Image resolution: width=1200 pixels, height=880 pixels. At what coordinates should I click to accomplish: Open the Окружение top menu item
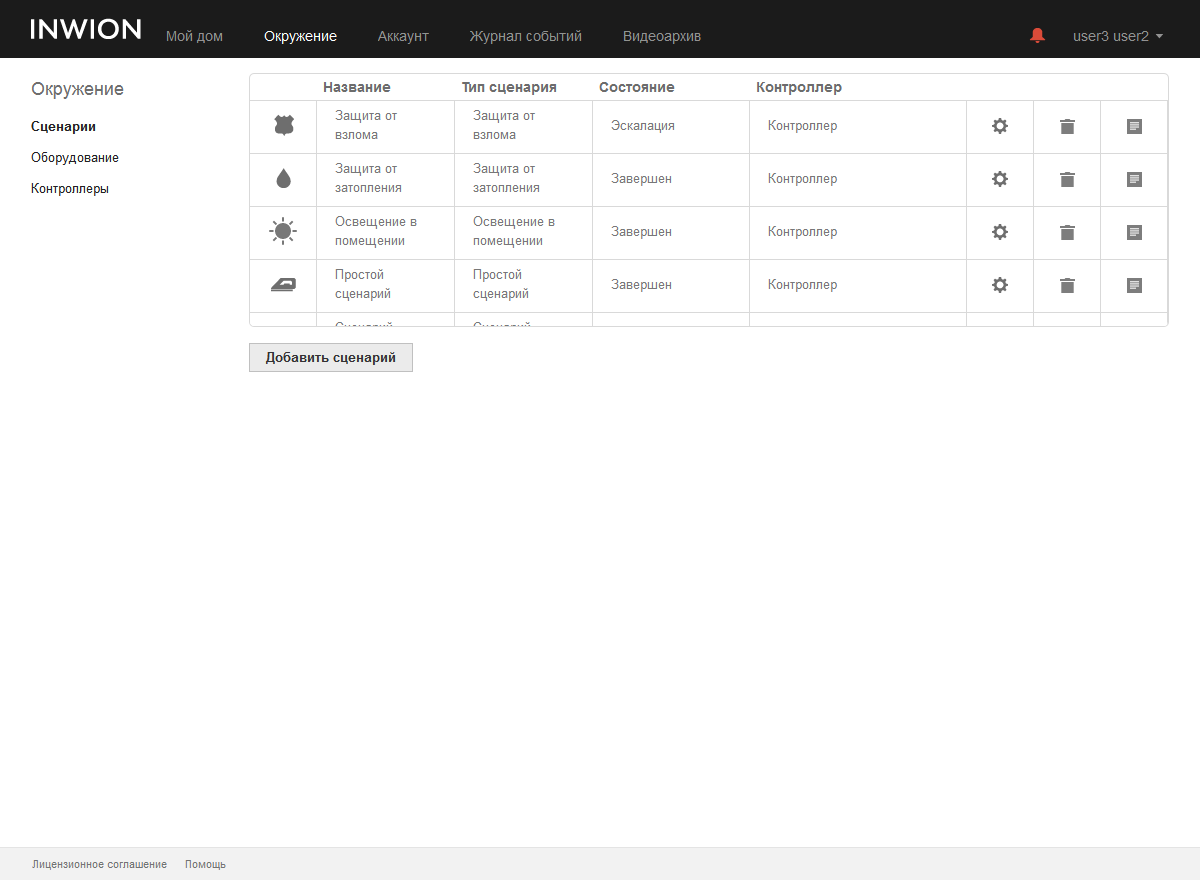click(x=300, y=36)
